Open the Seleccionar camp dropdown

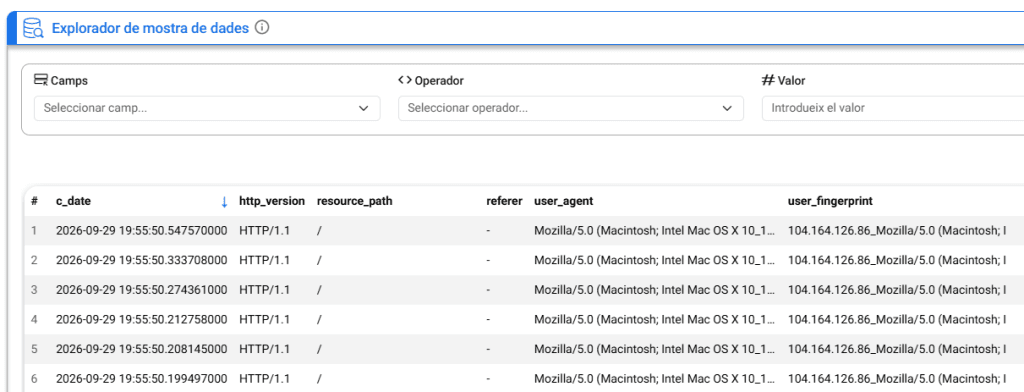click(x=207, y=108)
